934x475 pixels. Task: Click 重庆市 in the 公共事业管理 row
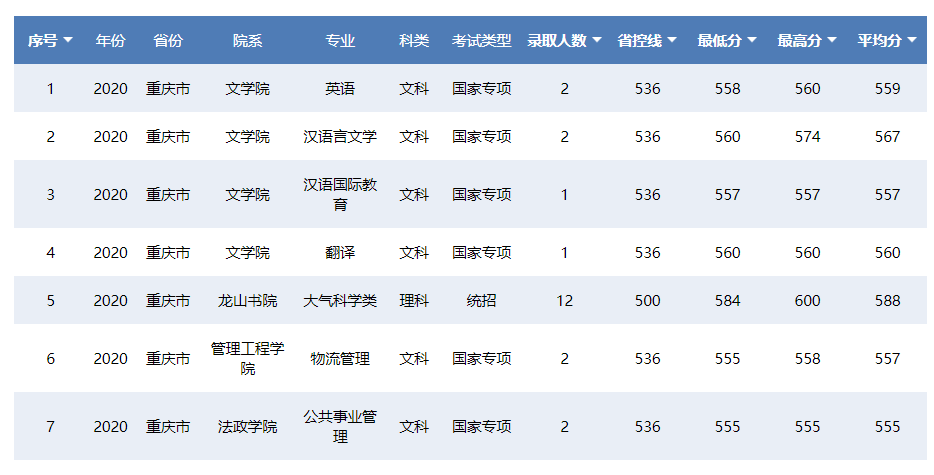(x=168, y=427)
